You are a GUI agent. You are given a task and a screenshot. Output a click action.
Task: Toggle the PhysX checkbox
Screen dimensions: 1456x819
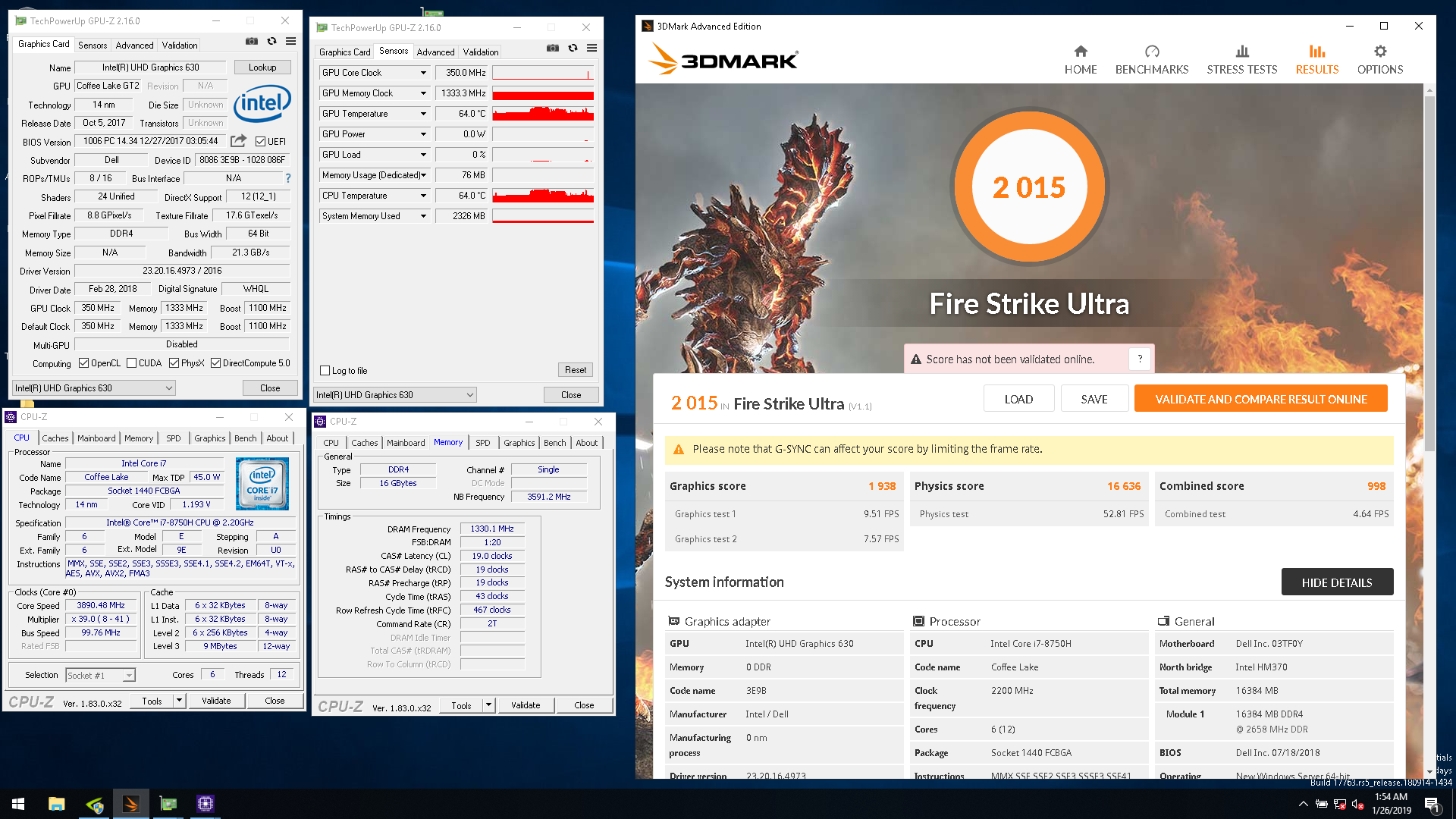click(174, 363)
